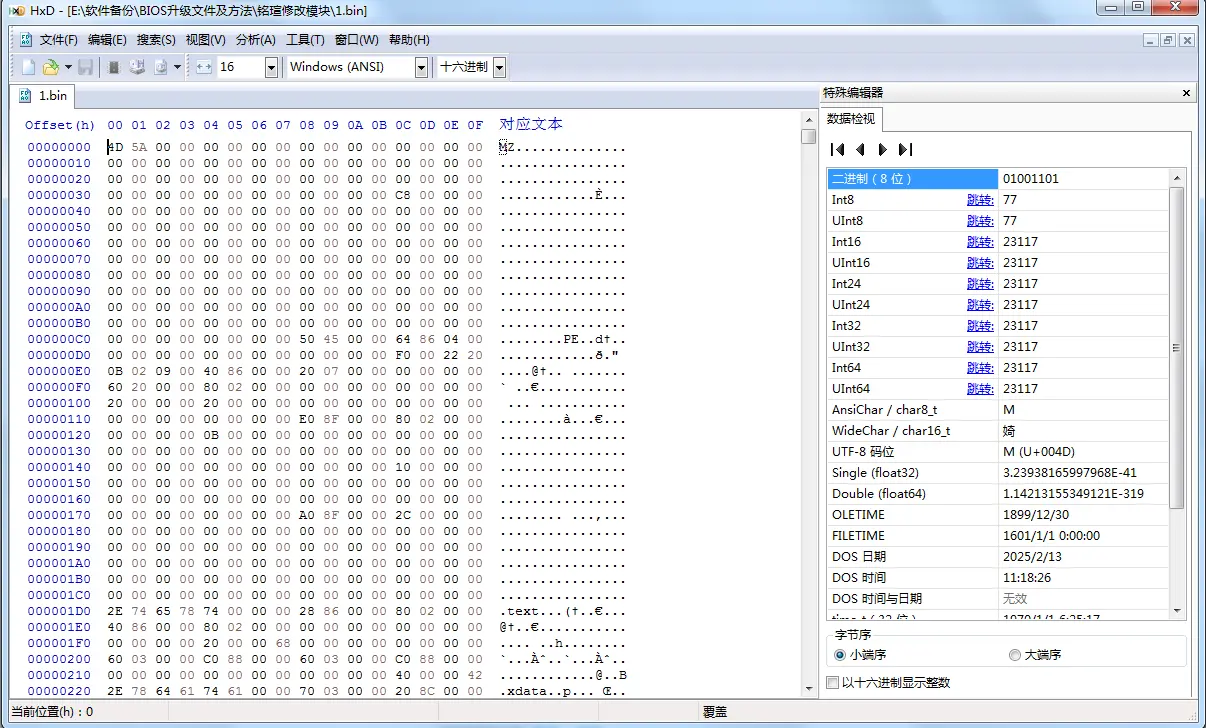Viewport: 1206px width, 728px height.
Task: Jump to last byte in data inspector
Action: click(x=905, y=149)
